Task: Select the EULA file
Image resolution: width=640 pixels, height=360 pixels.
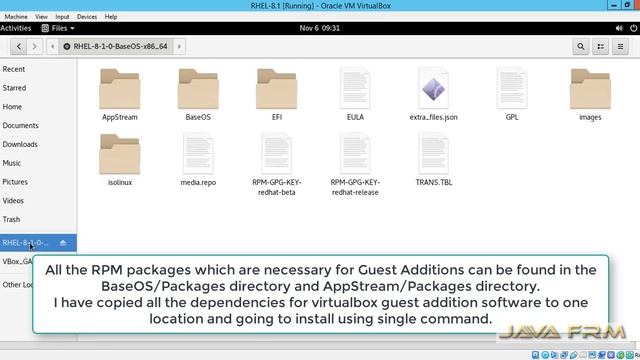Action: pyautogui.click(x=355, y=94)
